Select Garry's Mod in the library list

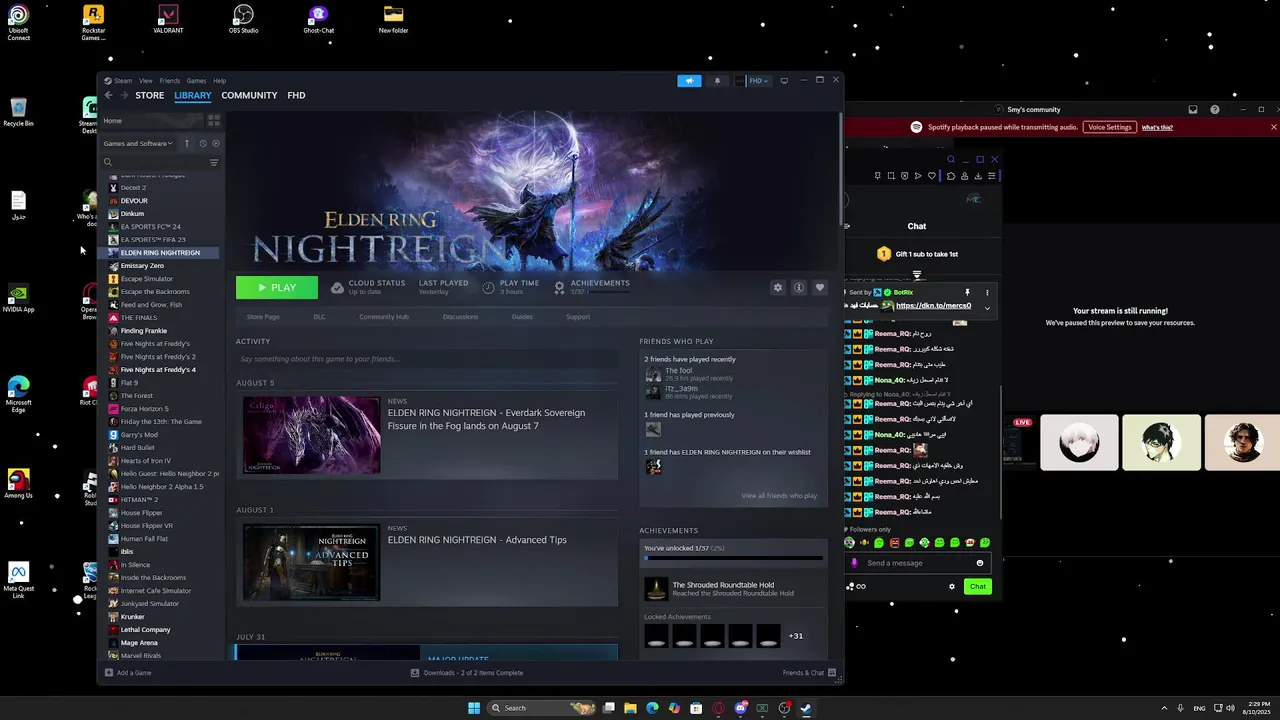pyautogui.click(x=139, y=435)
